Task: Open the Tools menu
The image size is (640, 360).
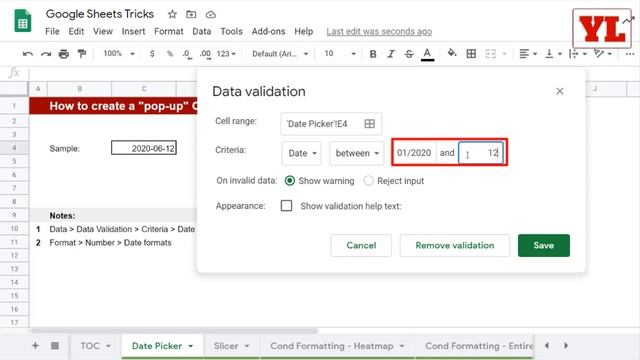Action: click(x=231, y=31)
